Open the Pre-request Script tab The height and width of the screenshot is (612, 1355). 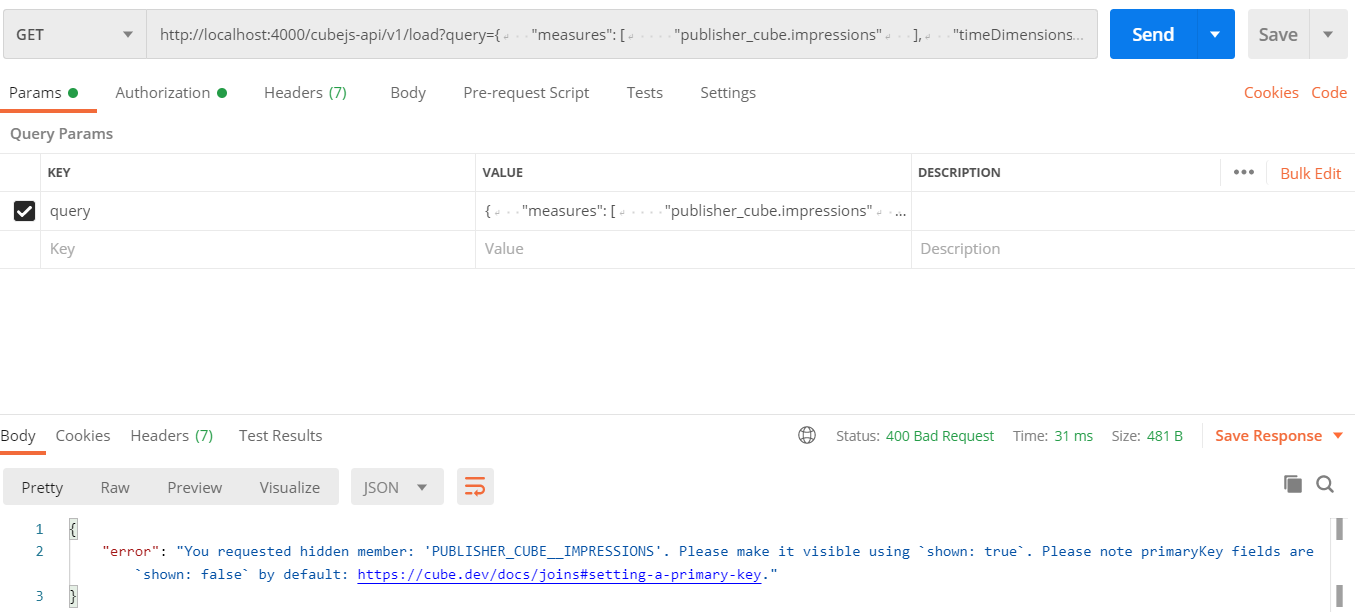tap(526, 92)
